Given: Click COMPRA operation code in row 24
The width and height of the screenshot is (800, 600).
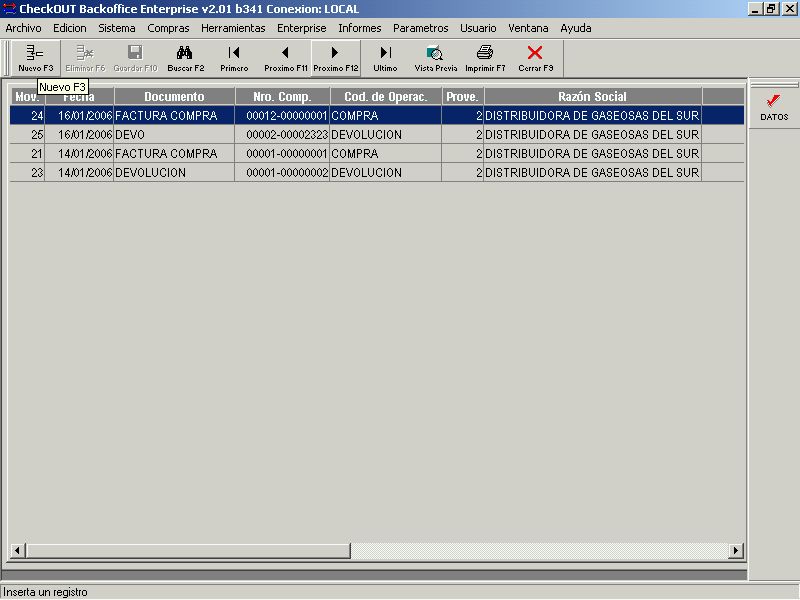Looking at the screenshot, I should pyautogui.click(x=386, y=116).
